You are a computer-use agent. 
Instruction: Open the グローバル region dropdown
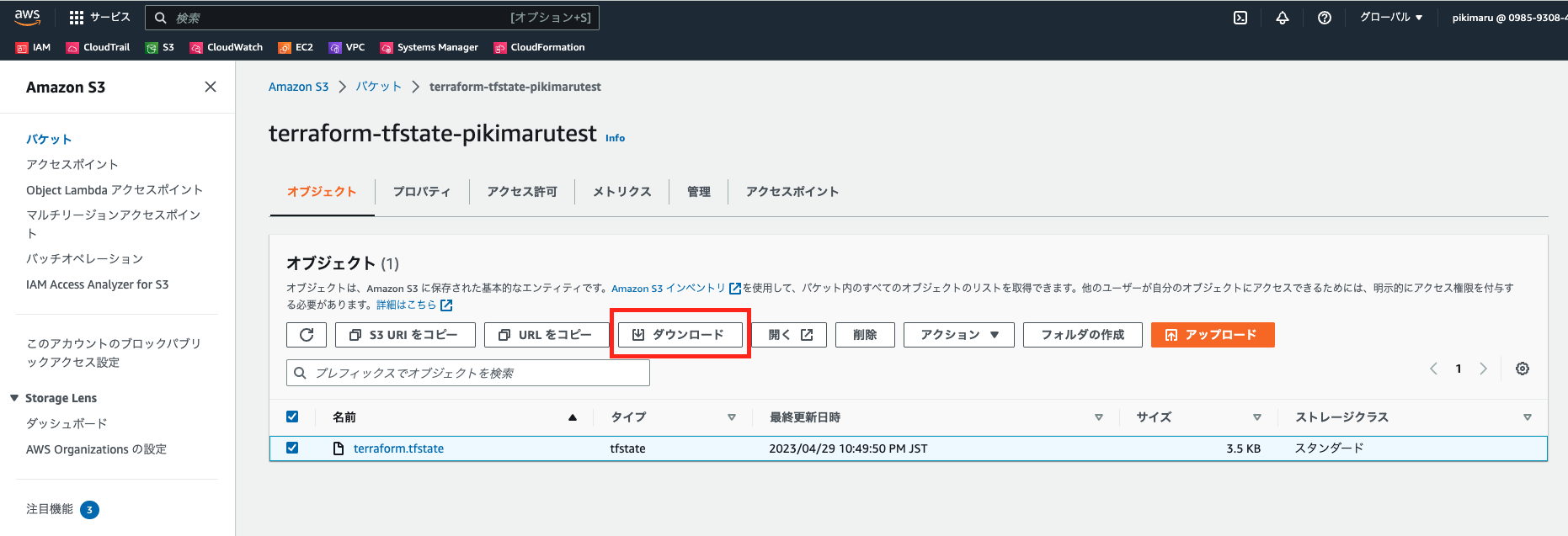coord(1391,18)
